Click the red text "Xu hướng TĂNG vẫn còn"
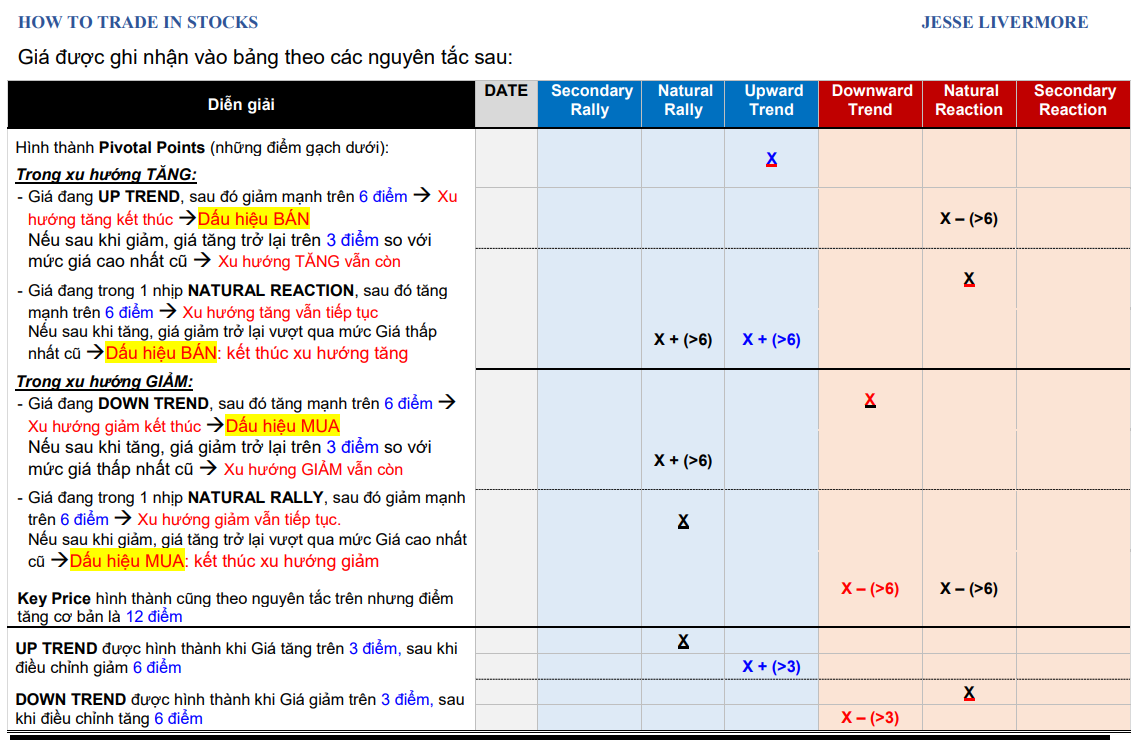Image resolution: width=1148 pixels, height=751 pixels. (x=309, y=262)
